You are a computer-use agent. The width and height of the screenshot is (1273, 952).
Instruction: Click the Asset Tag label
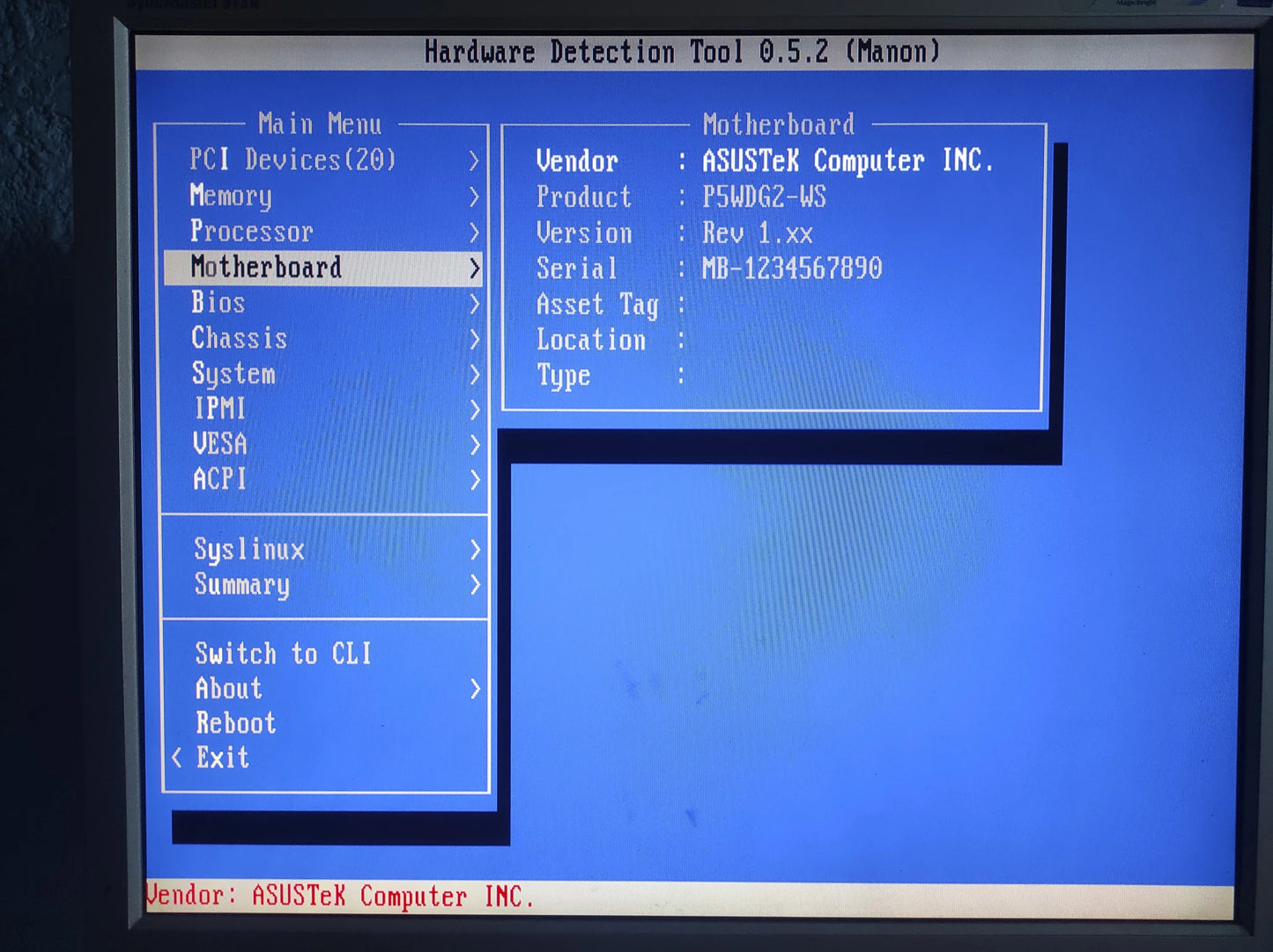point(597,305)
